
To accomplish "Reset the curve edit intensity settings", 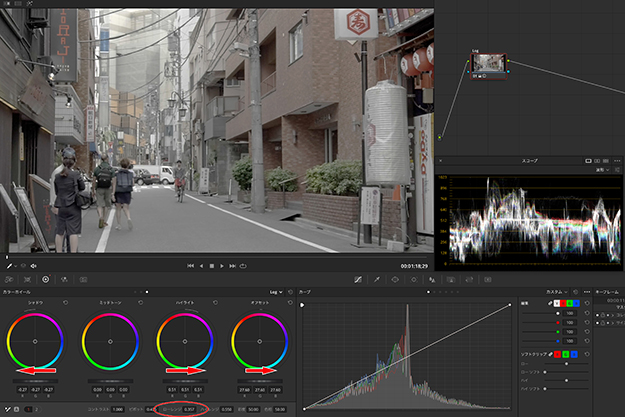I will pos(587,302).
